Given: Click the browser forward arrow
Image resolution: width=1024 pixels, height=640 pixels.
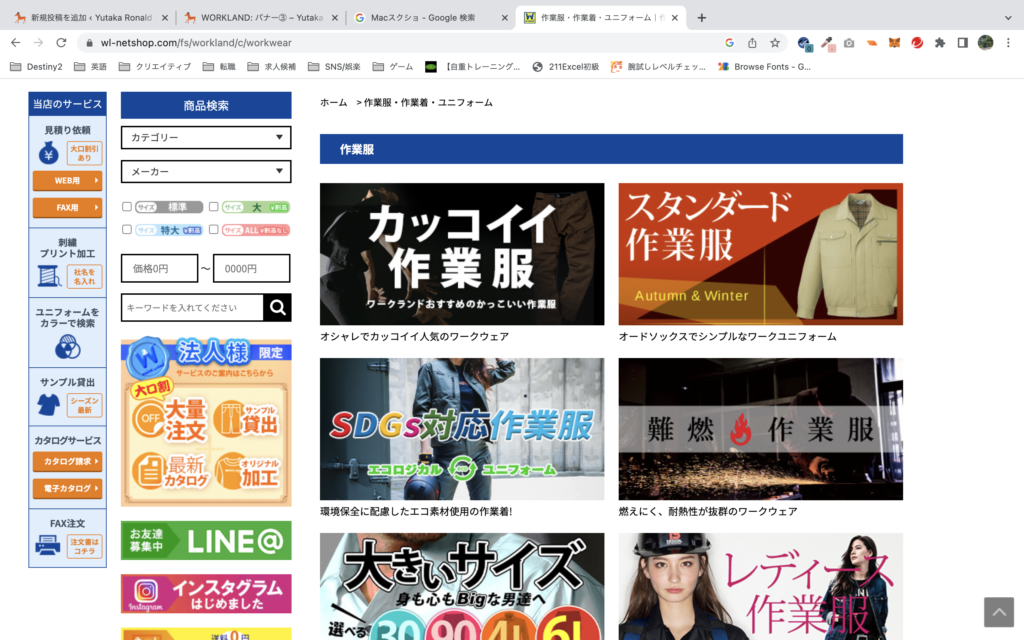Looking at the screenshot, I should click(39, 42).
